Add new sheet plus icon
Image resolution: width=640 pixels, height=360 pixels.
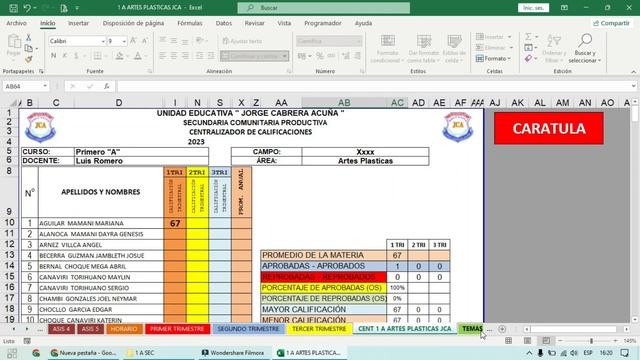tap(502, 329)
